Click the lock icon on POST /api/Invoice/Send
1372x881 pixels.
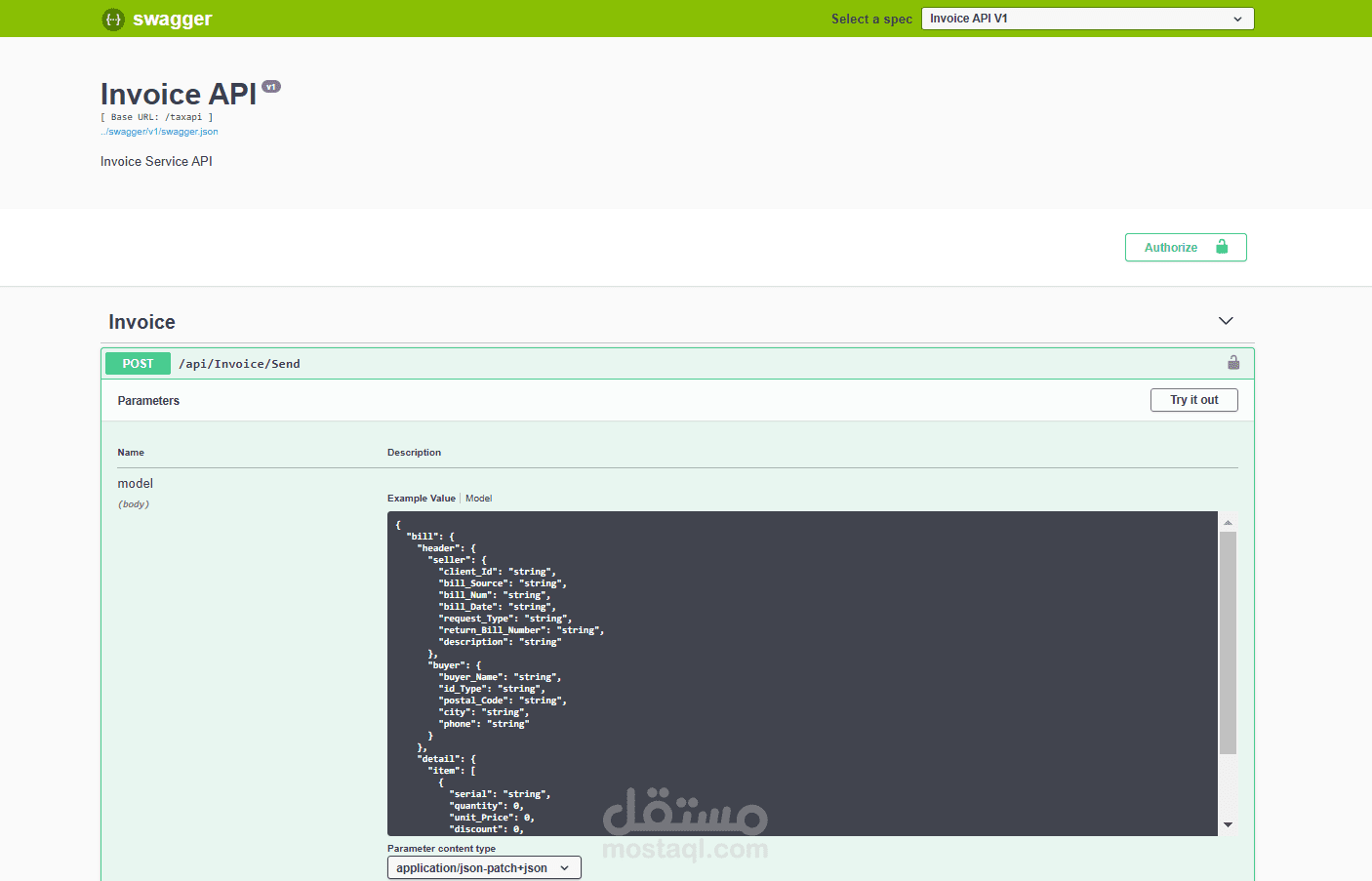(1233, 363)
